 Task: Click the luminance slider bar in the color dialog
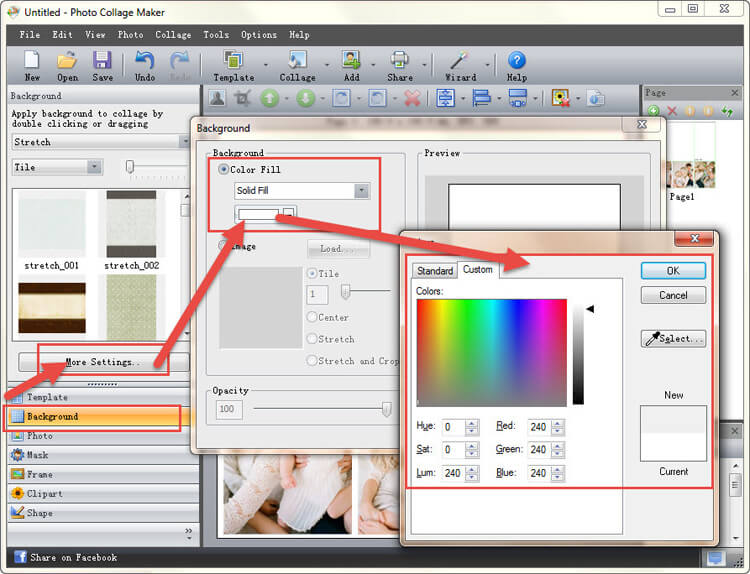pos(578,354)
